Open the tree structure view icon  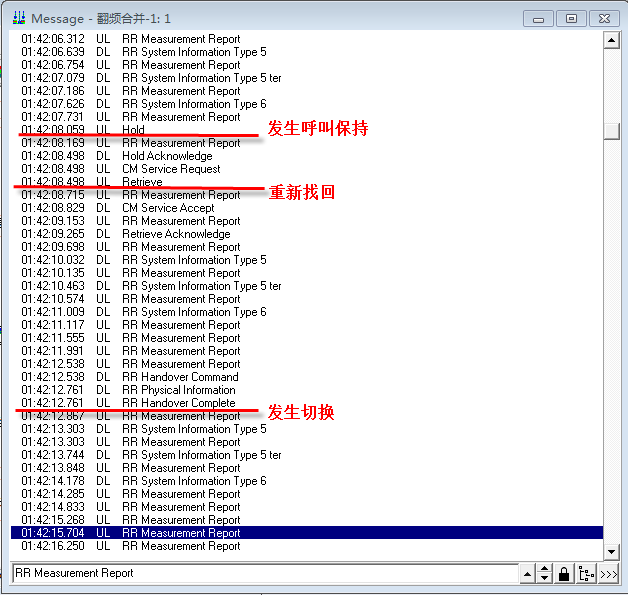pyautogui.click(x=586, y=574)
